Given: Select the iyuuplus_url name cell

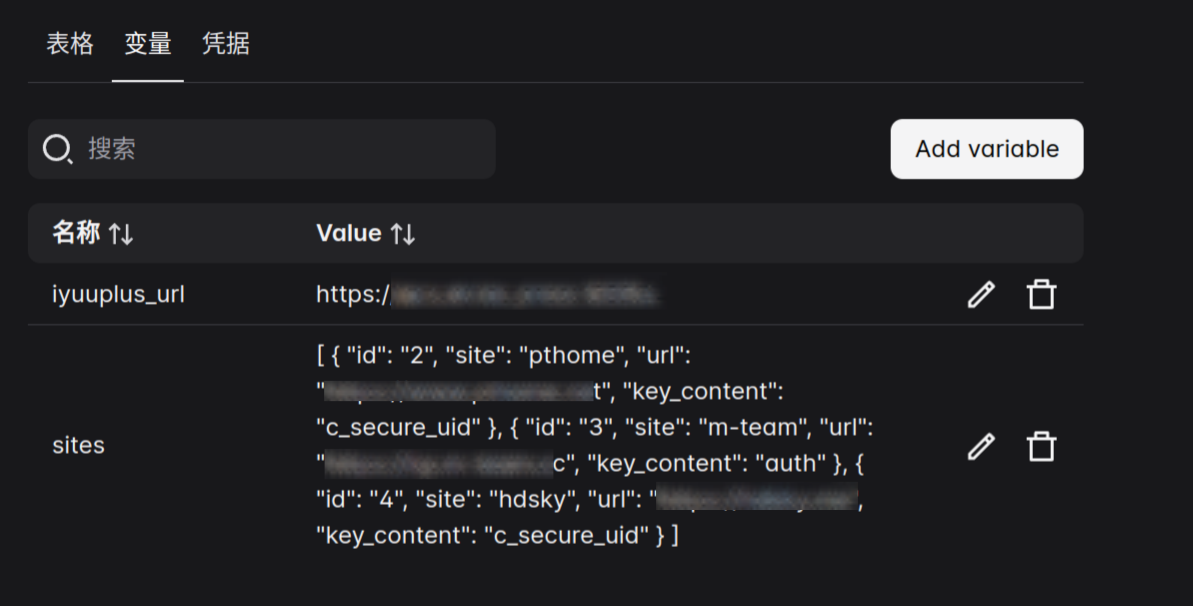Looking at the screenshot, I should 118,295.
